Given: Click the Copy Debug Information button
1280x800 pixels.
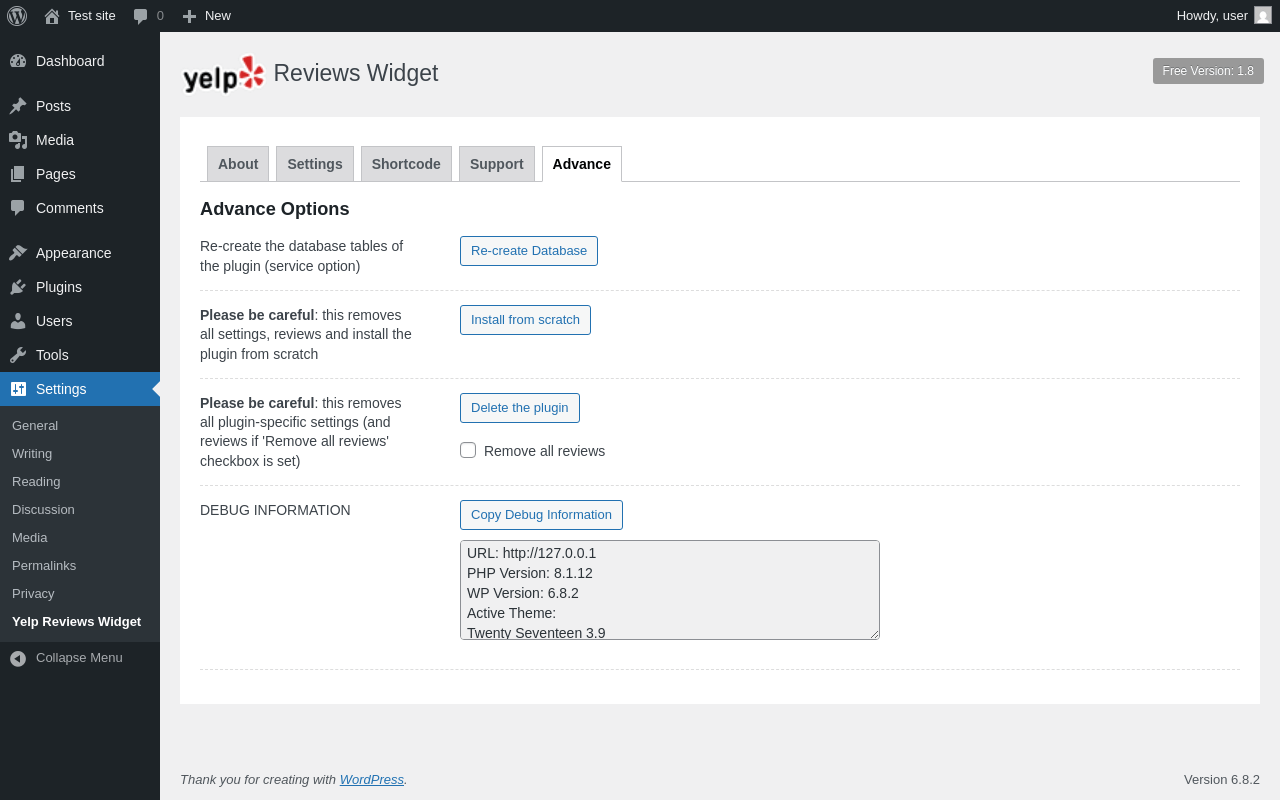Looking at the screenshot, I should (541, 515).
